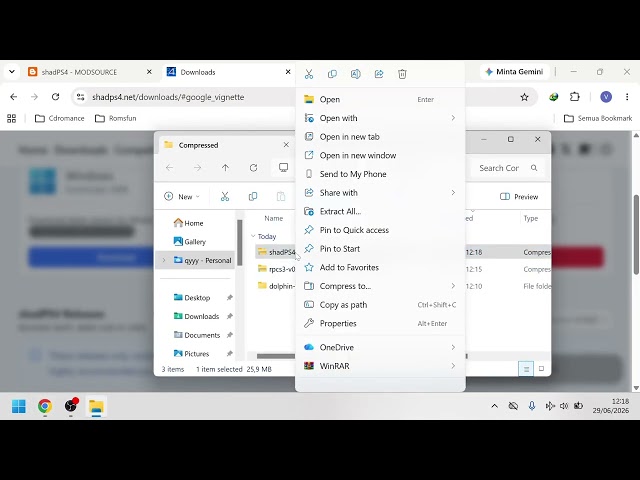Close the Compressed Explorer tab
640x480 pixels.
click(286, 145)
